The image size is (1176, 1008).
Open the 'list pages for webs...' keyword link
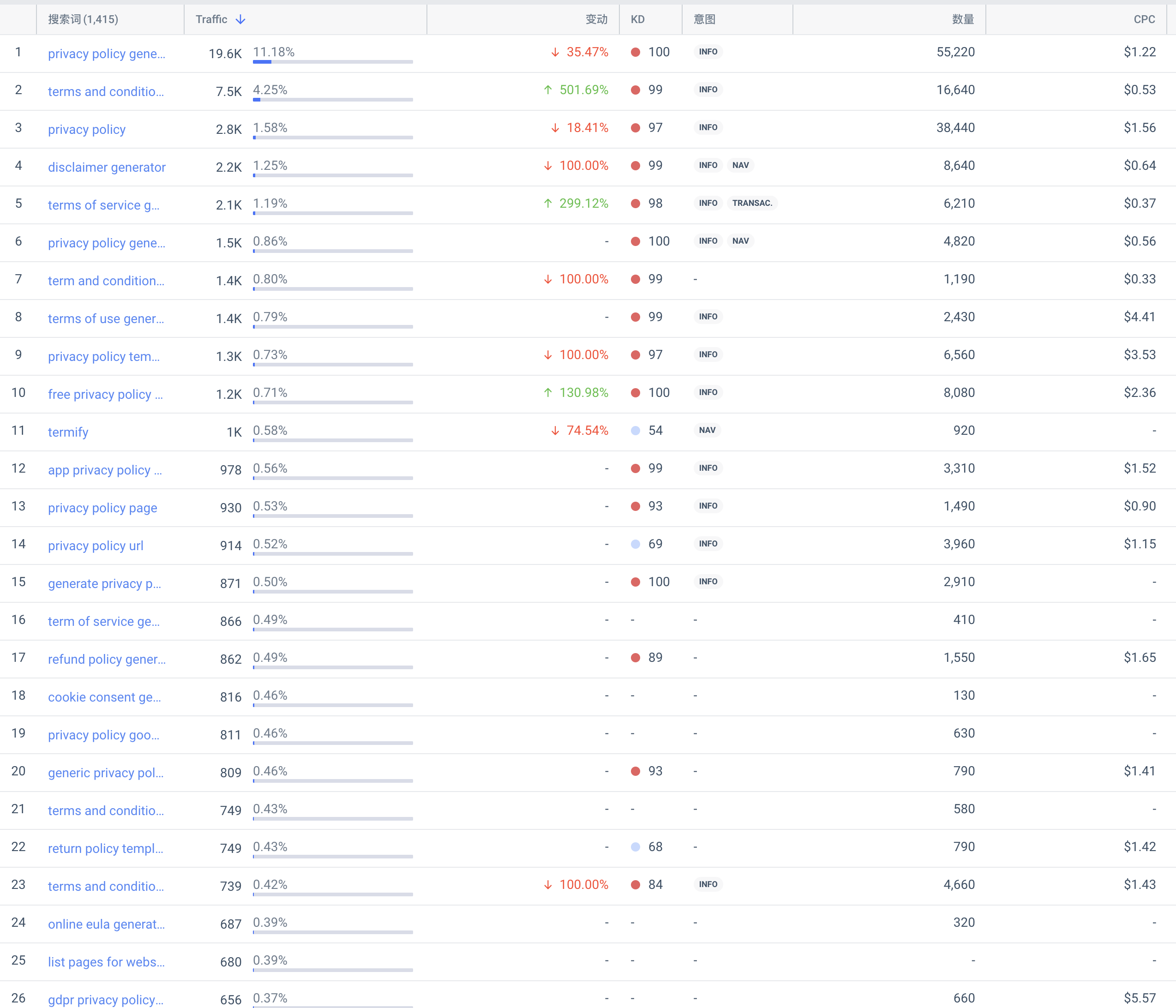[x=106, y=962]
